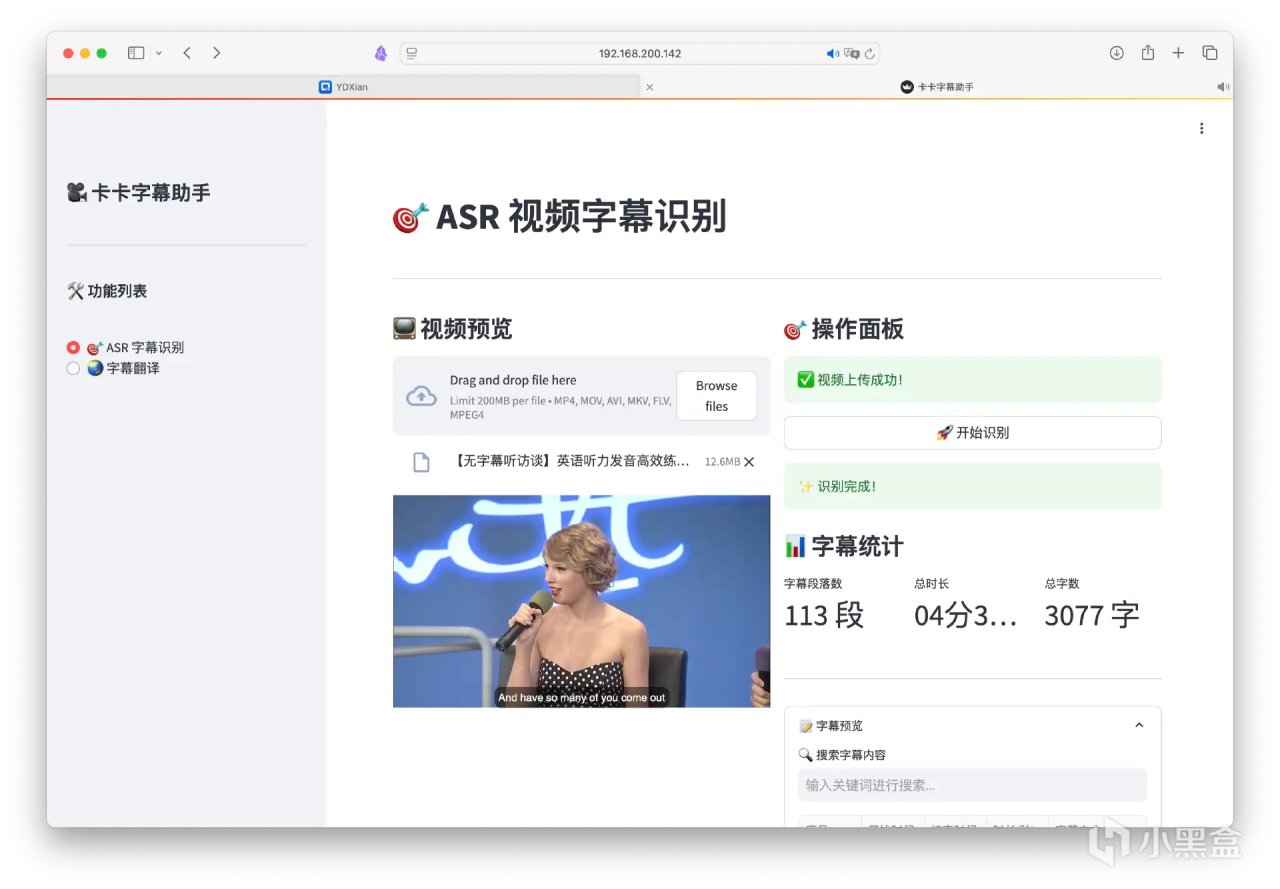This screenshot has height=889, width=1280.
Task: Remove the uploaded 12.6MB file with the X
Action: tap(749, 462)
